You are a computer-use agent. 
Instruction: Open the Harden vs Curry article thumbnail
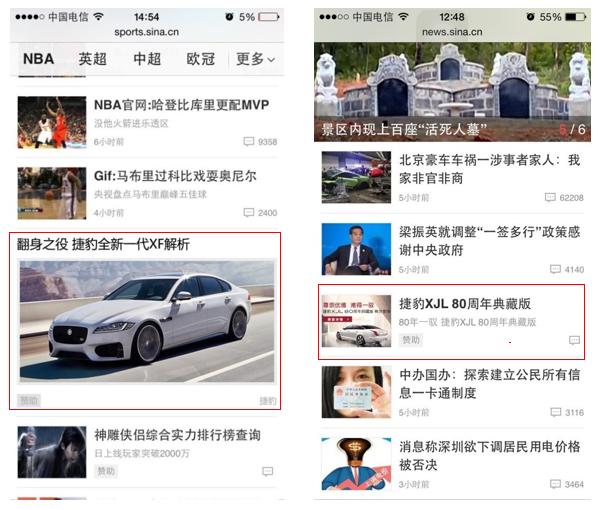click(52, 122)
